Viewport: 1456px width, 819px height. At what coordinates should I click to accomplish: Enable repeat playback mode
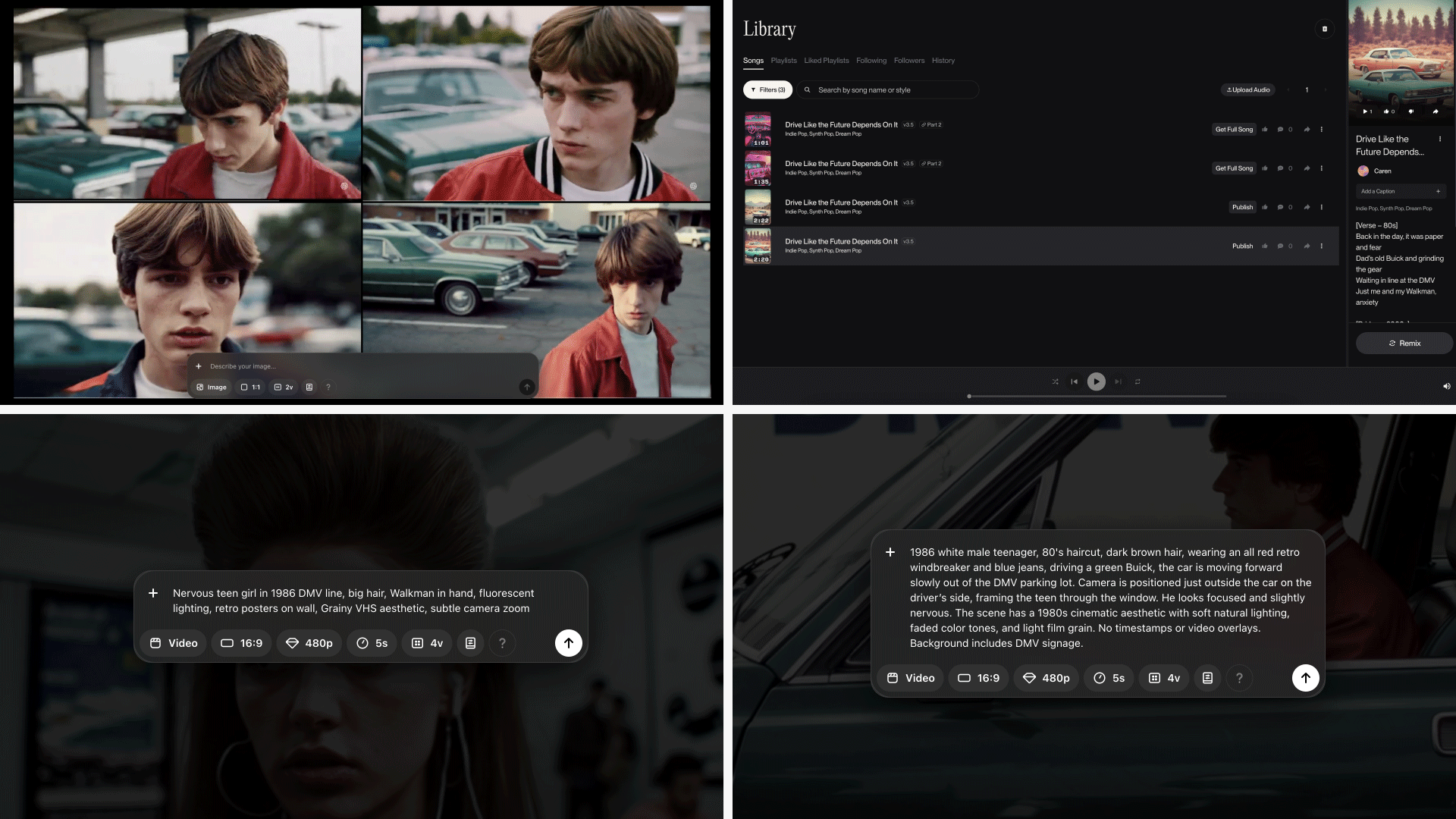1137,381
